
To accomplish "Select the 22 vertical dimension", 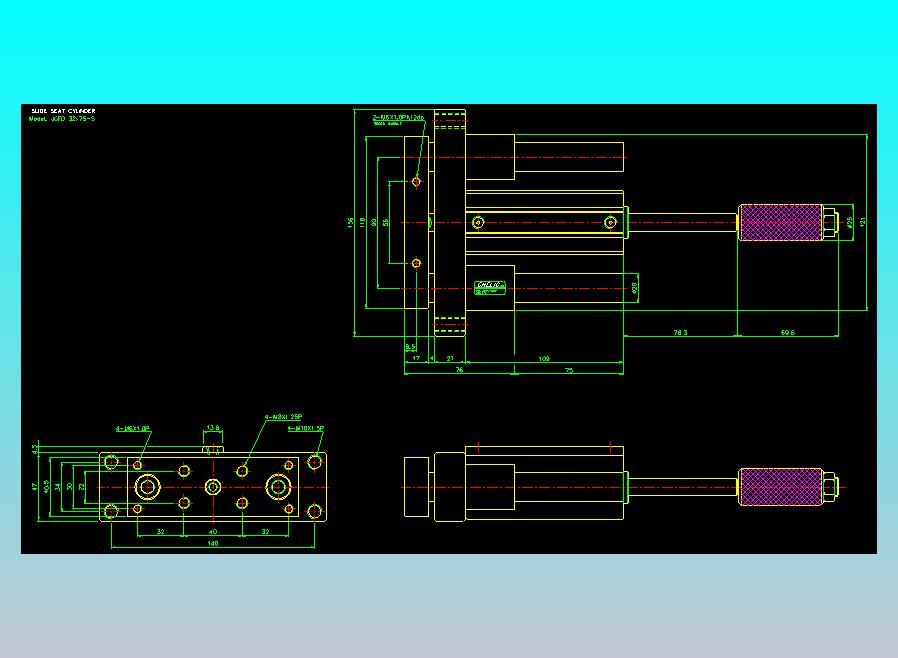I will pos(81,487).
